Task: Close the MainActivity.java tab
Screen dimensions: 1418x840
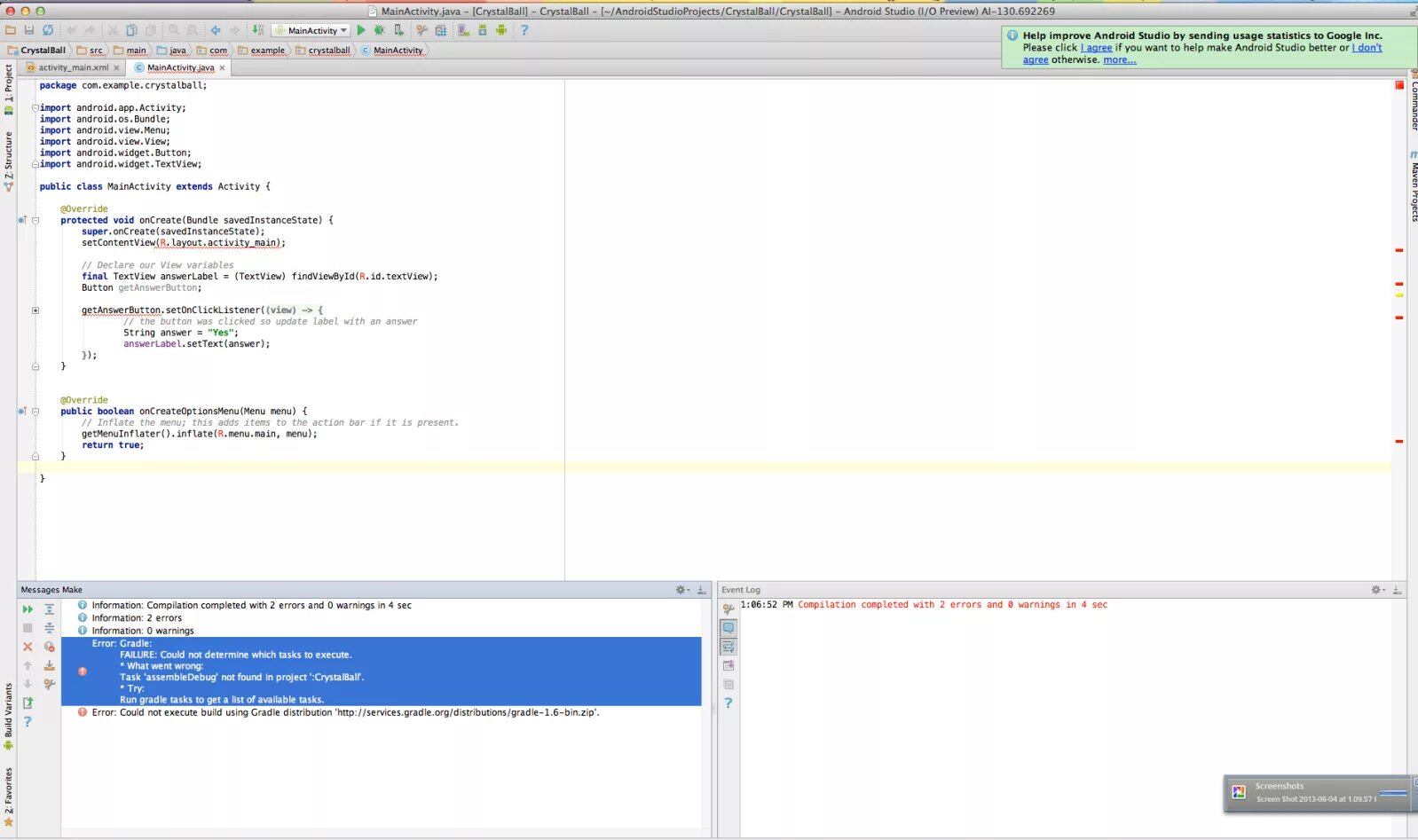Action: point(222,67)
